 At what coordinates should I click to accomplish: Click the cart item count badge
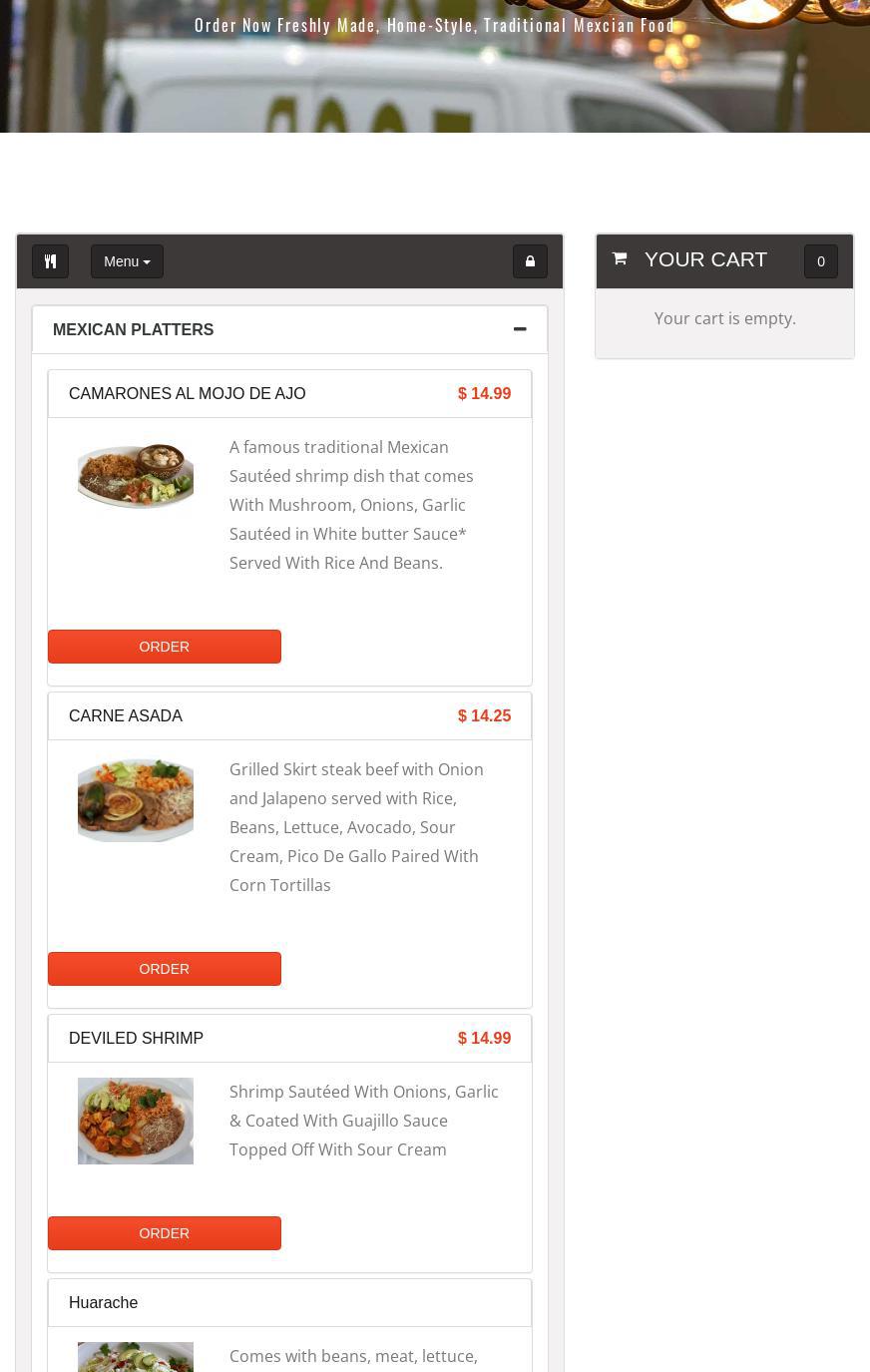(820, 261)
